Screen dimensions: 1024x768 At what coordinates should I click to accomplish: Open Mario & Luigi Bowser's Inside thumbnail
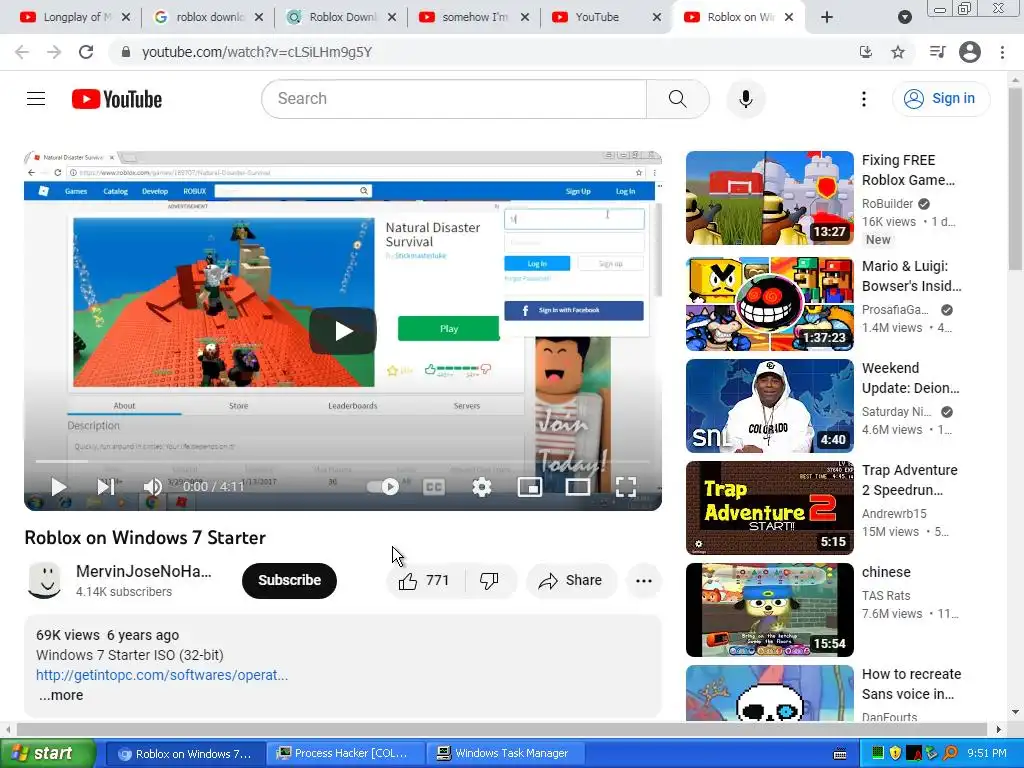pyautogui.click(x=769, y=304)
